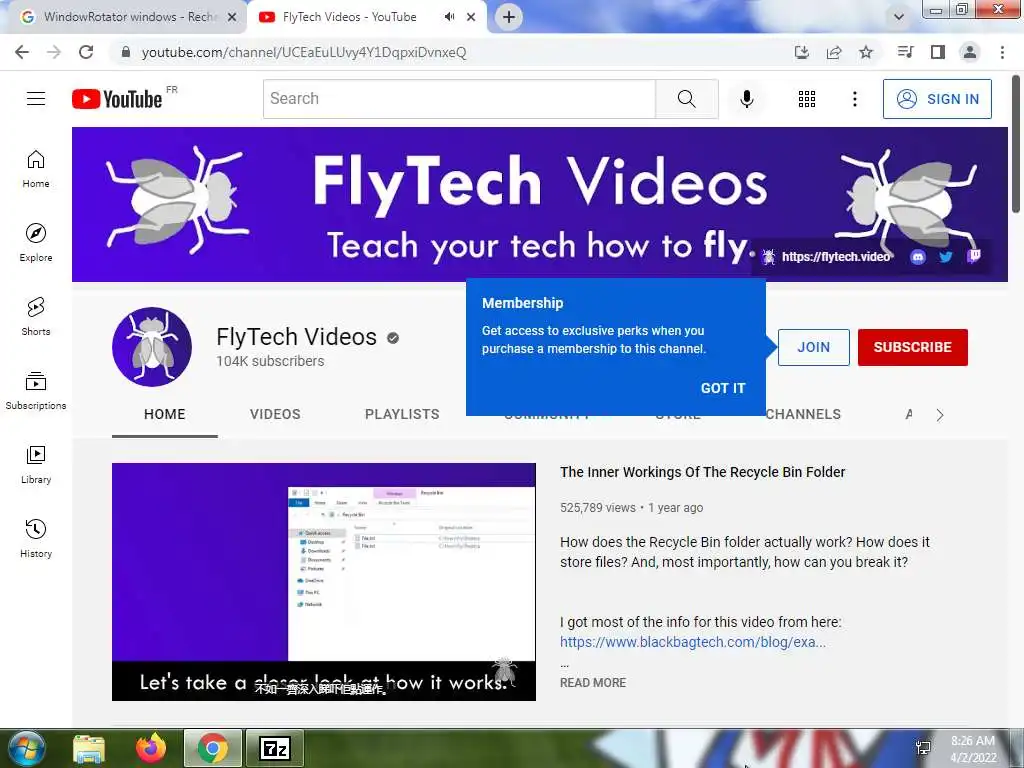This screenshot has width=1024, height=768.
Task: Open File Explorer from taskbar
Action: 89,748
